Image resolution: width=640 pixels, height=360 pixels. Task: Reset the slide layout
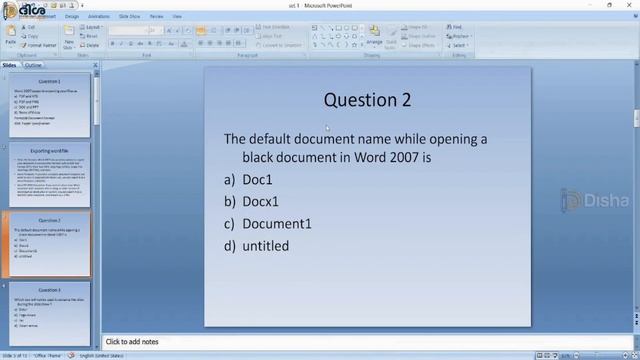pos(89,36)
